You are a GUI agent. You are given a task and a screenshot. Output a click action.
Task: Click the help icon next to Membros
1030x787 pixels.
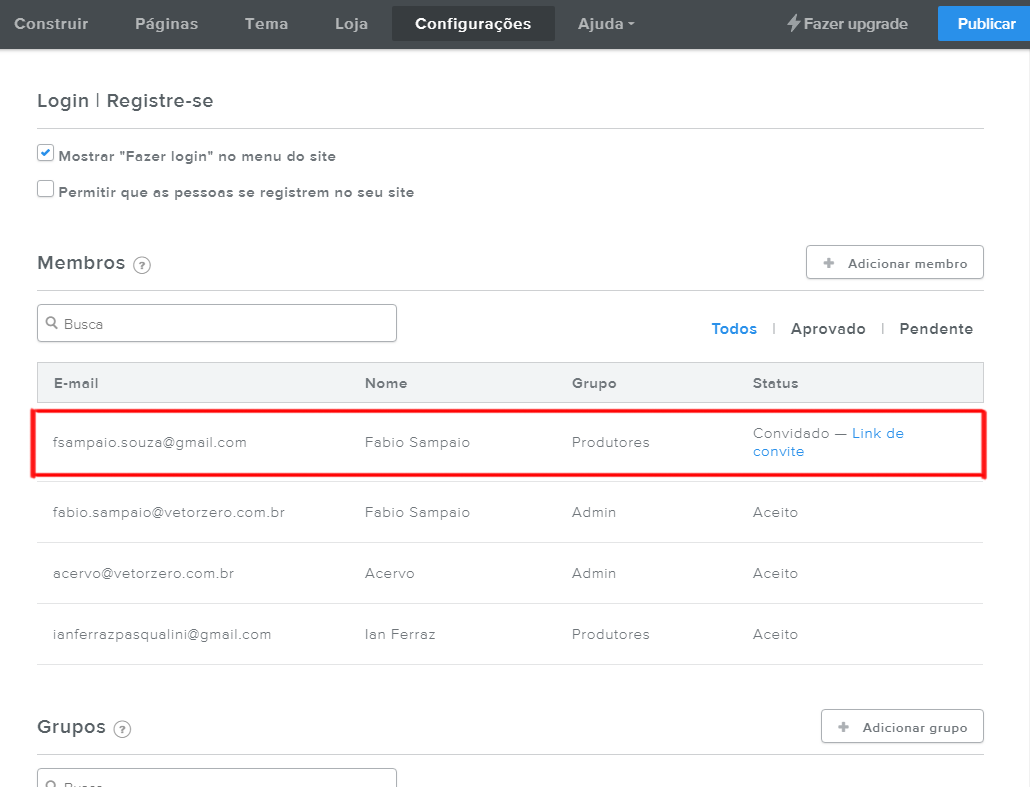[142, 265]
